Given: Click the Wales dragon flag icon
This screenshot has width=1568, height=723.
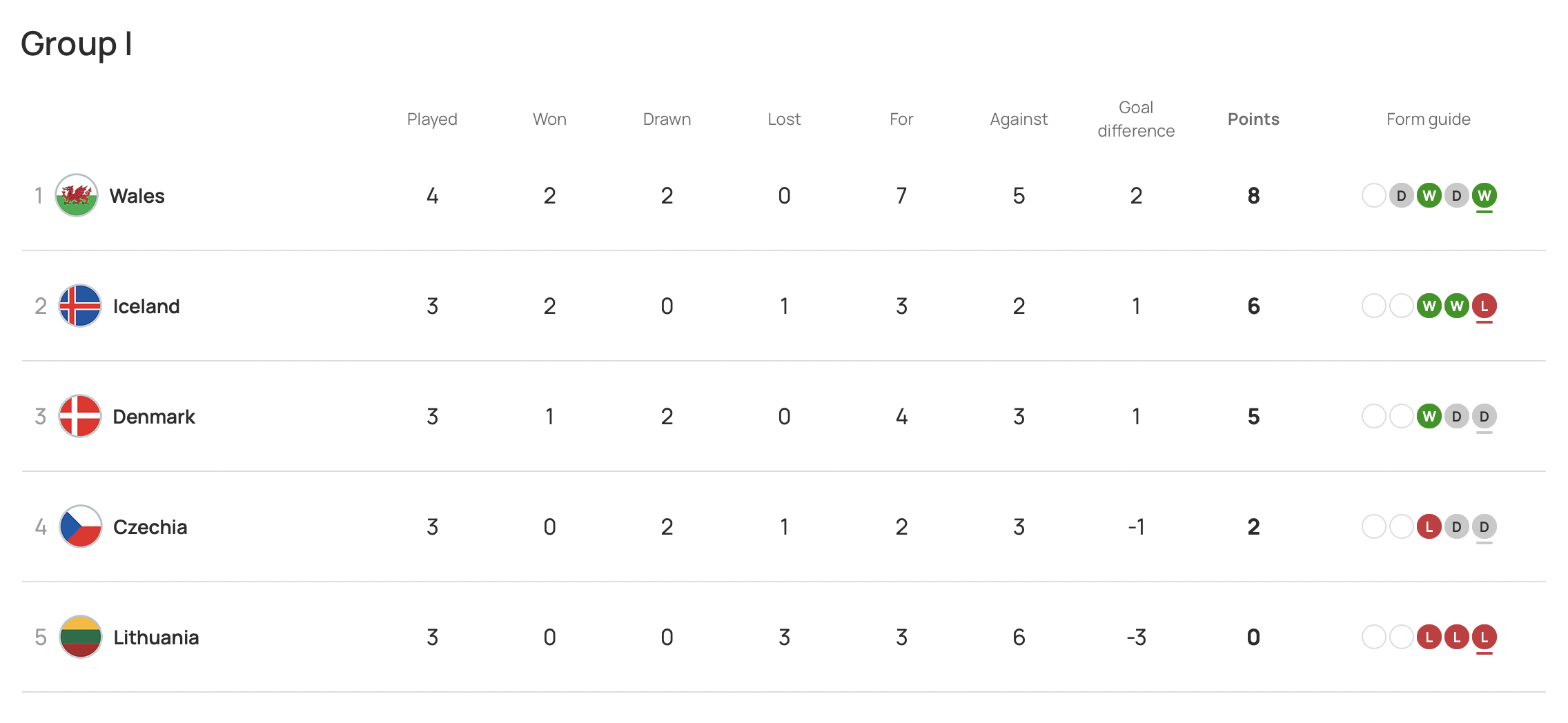Looking at the screenshot, I should (x=77, y=195).
